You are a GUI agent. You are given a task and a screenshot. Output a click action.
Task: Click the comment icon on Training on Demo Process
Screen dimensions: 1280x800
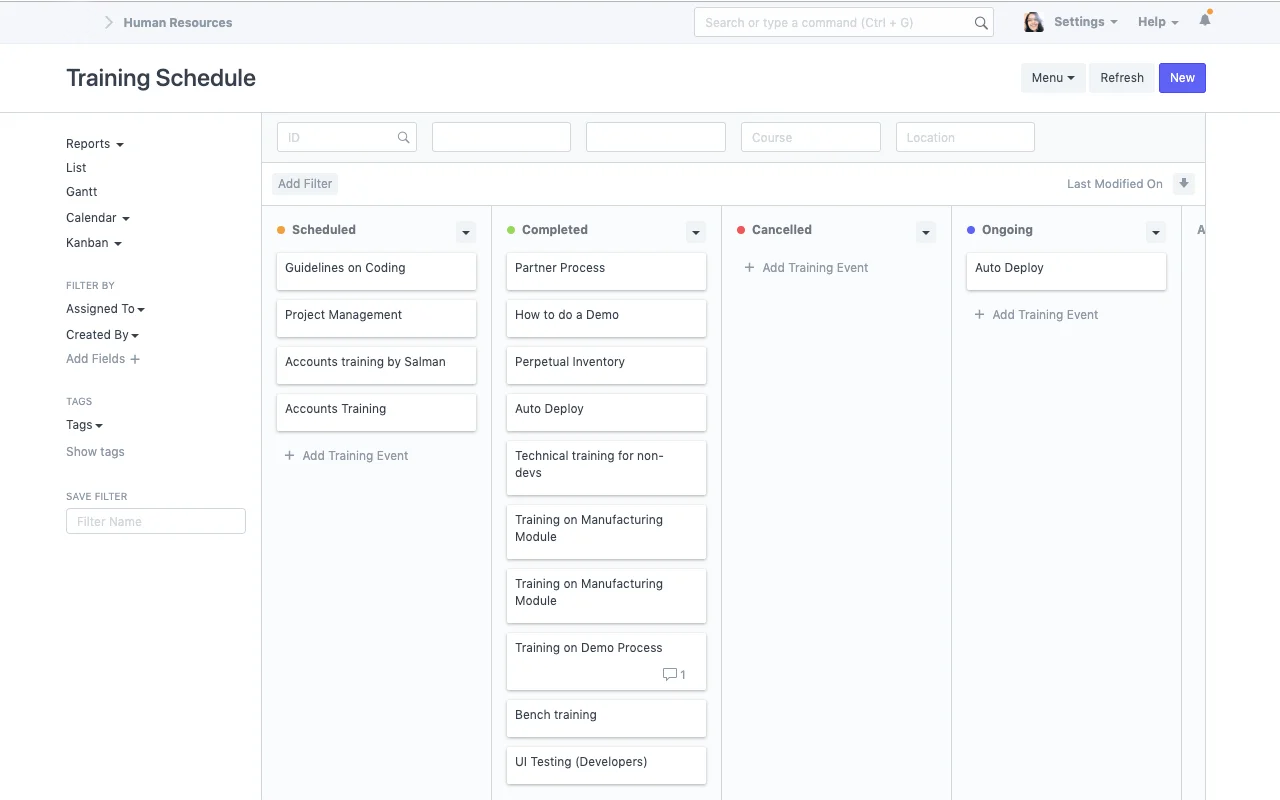click(x=670, y=675)
